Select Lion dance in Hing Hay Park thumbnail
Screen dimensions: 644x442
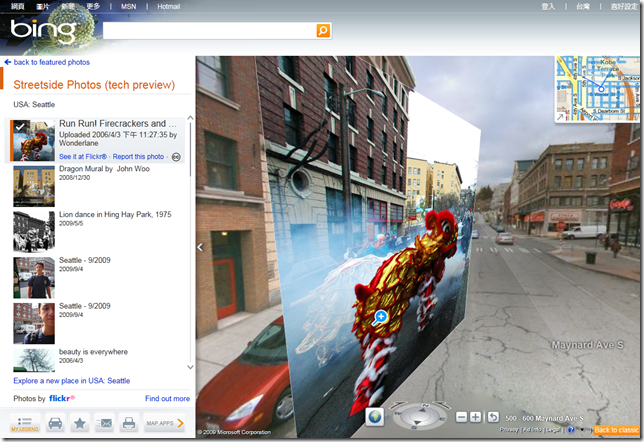point(34,232)
